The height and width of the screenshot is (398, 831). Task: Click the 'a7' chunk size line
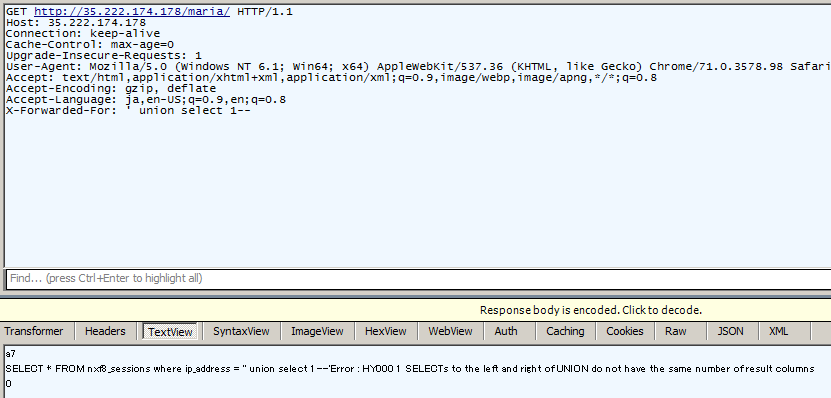(10, 353)
